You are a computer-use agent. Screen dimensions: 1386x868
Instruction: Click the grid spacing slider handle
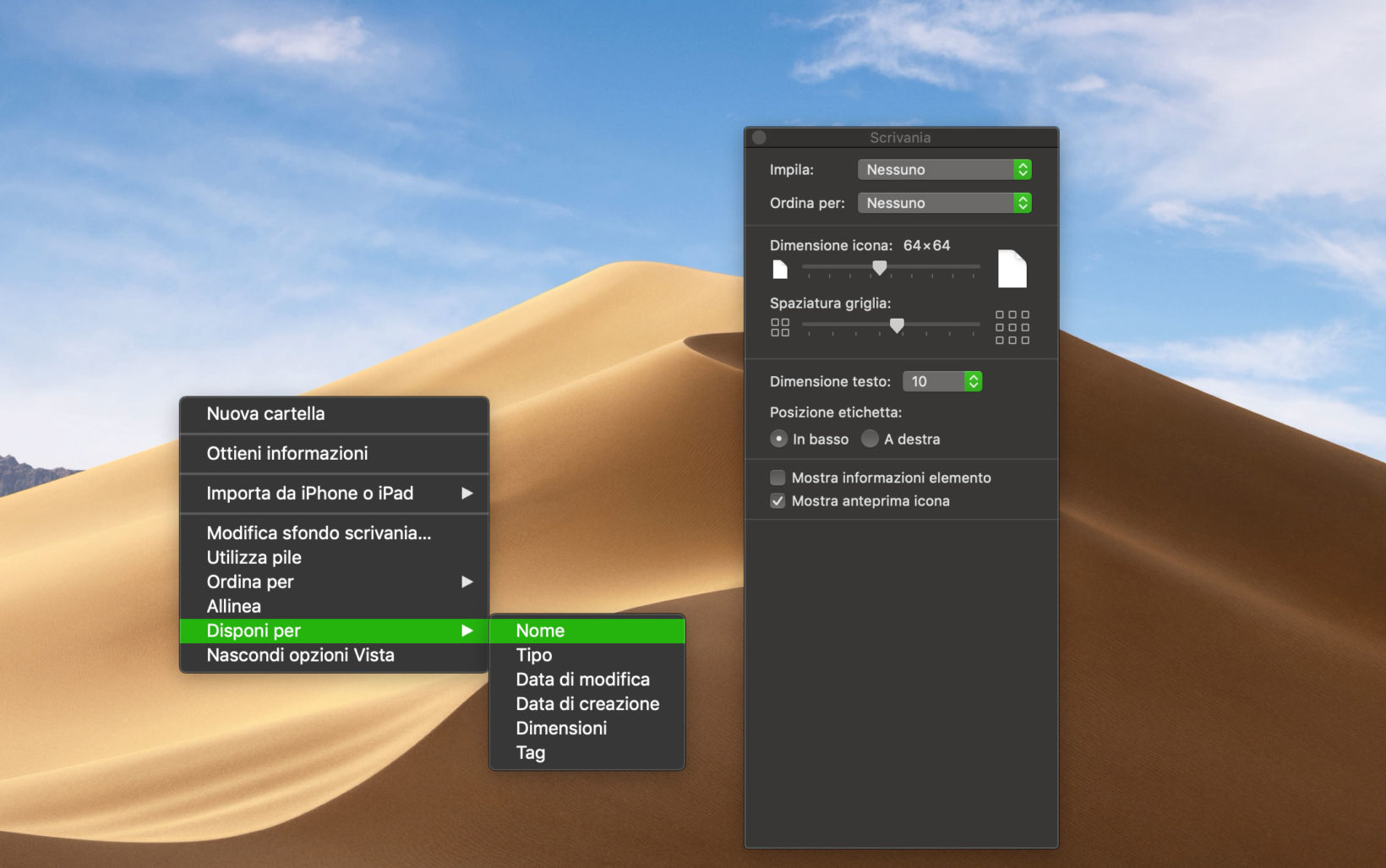[897, 325]
